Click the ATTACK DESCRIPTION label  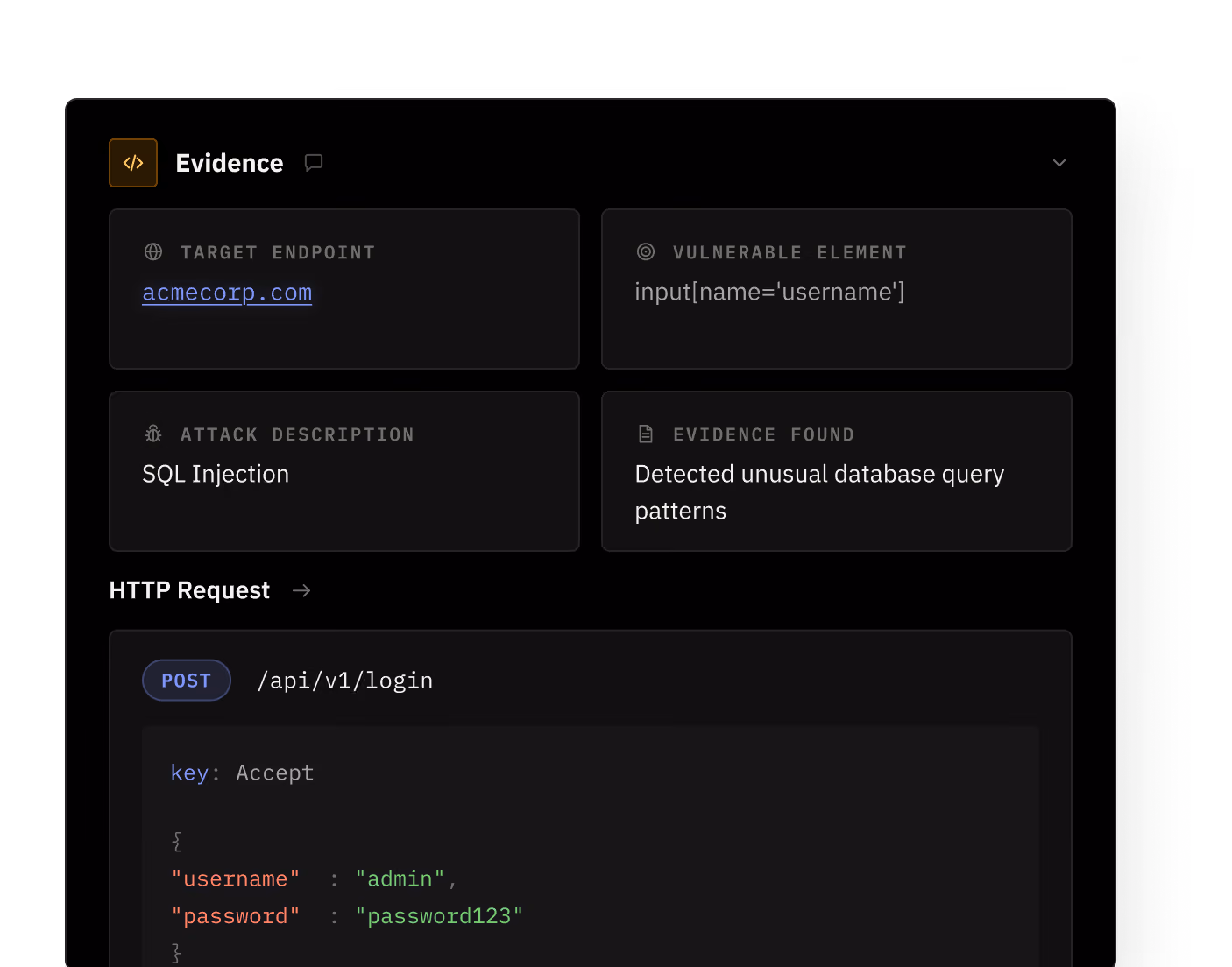click(x=297, y=434)
